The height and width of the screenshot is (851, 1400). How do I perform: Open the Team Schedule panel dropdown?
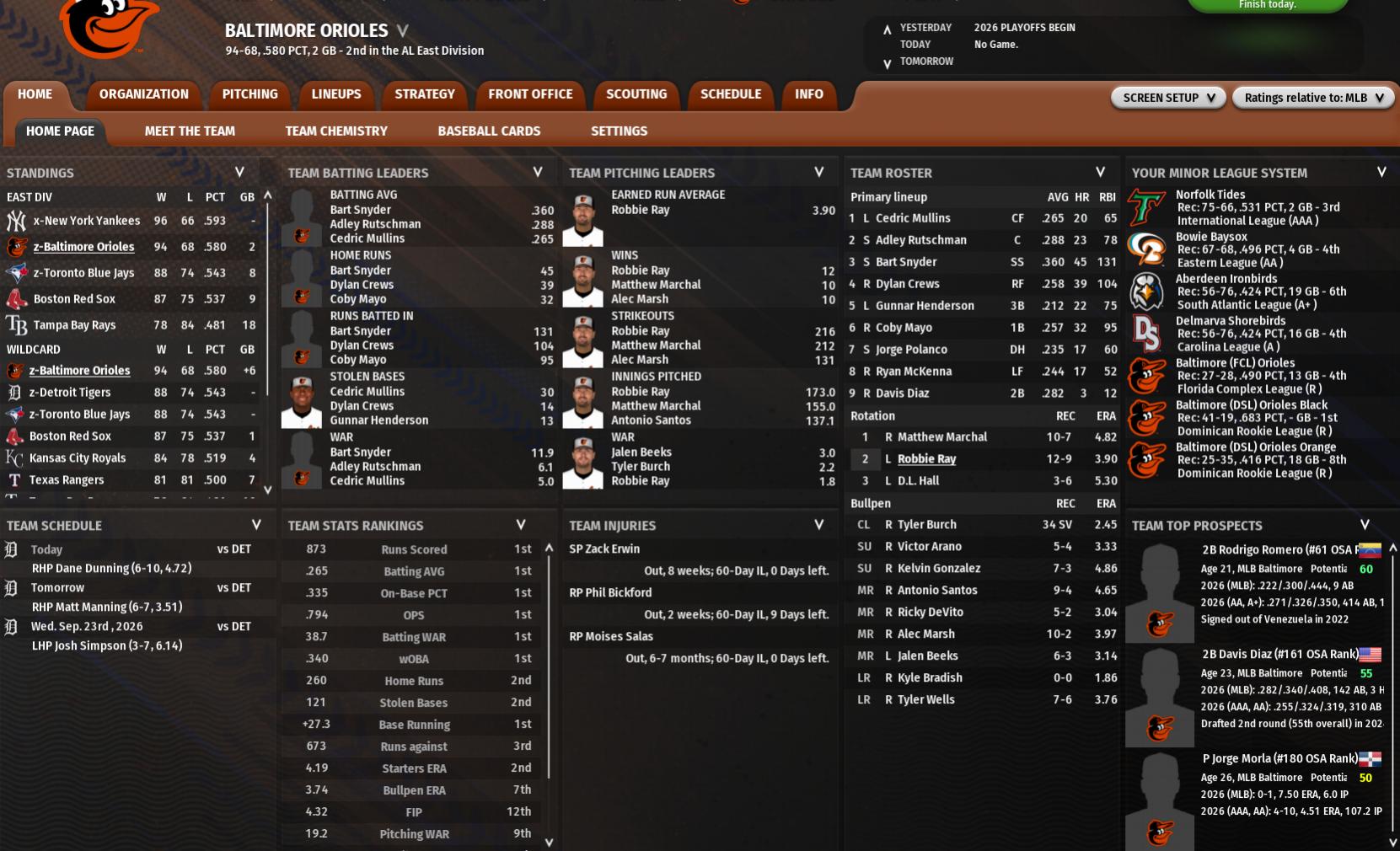[256, 525]
